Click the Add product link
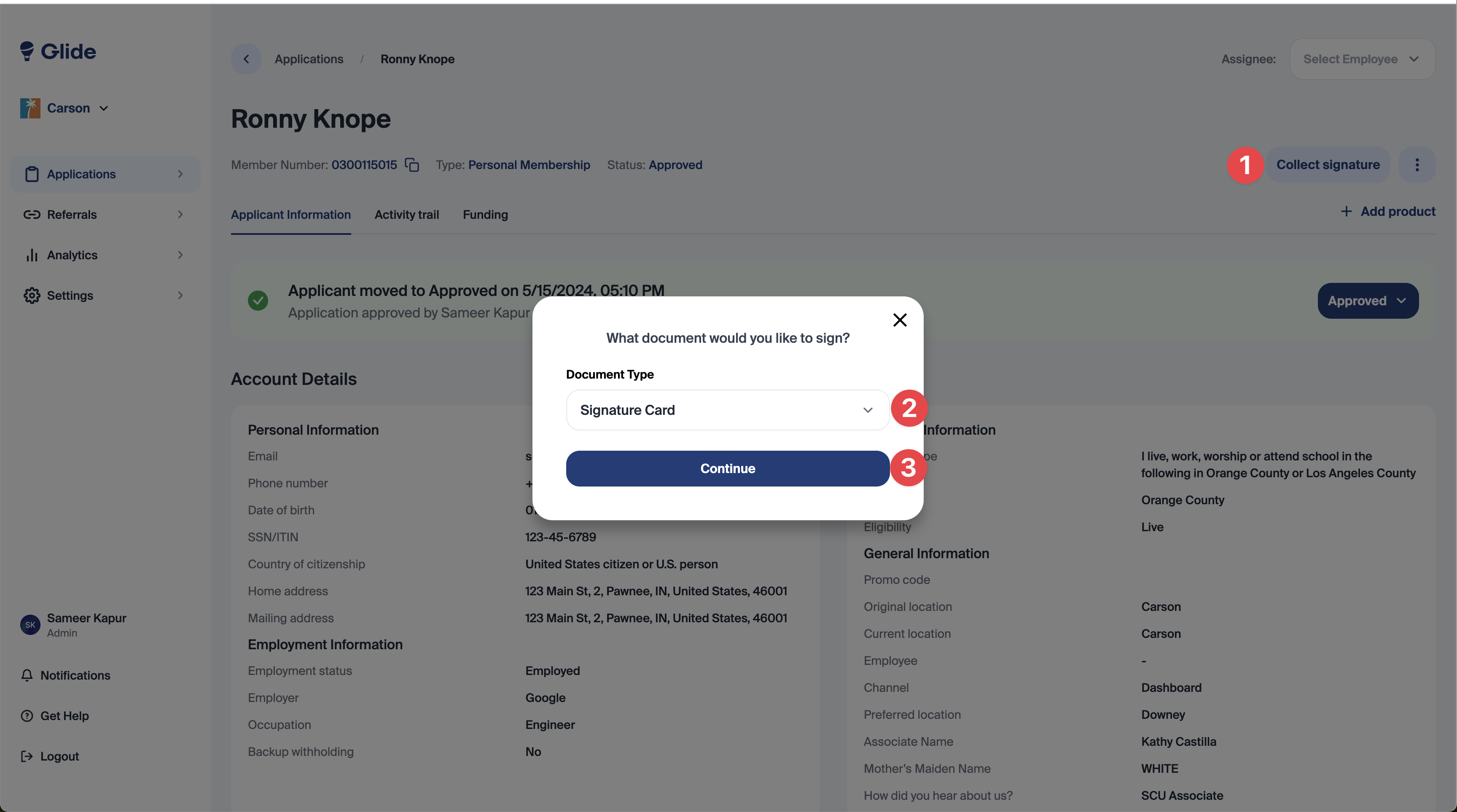 [1388, 212]
